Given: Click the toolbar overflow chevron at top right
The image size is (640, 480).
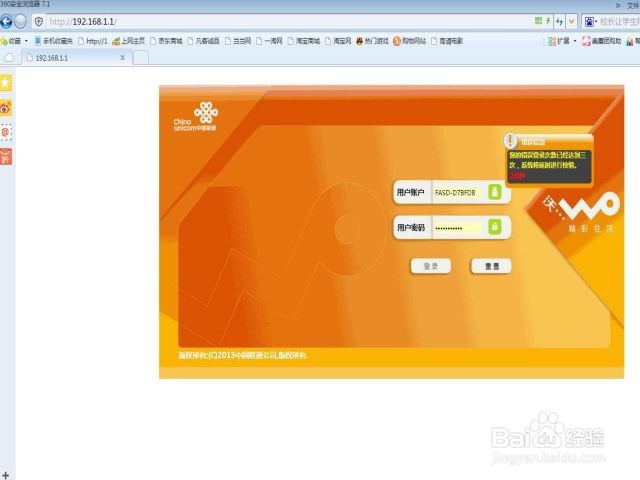Looking at the screenshot, I should pos(618,5).
